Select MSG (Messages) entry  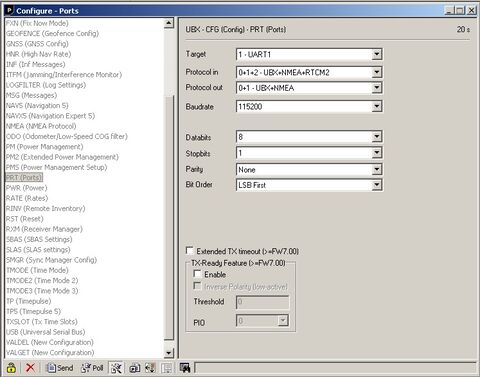(x=31, y=96)
